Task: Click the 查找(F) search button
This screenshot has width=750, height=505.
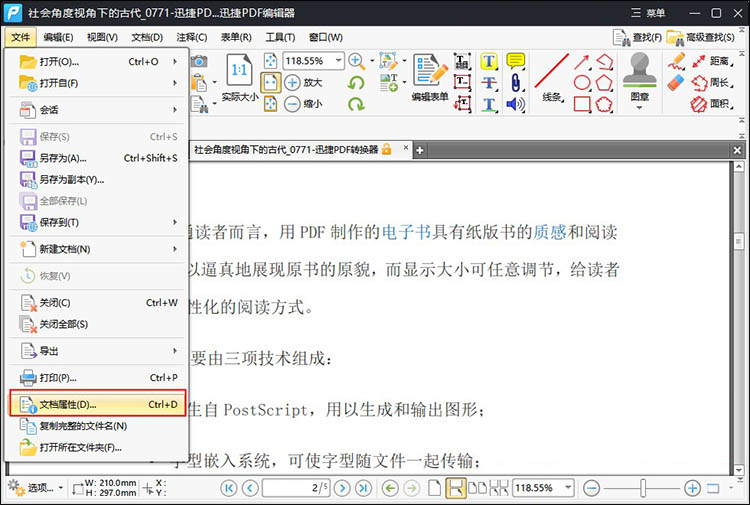Action: pyautogui.click(x=637, y=37)
